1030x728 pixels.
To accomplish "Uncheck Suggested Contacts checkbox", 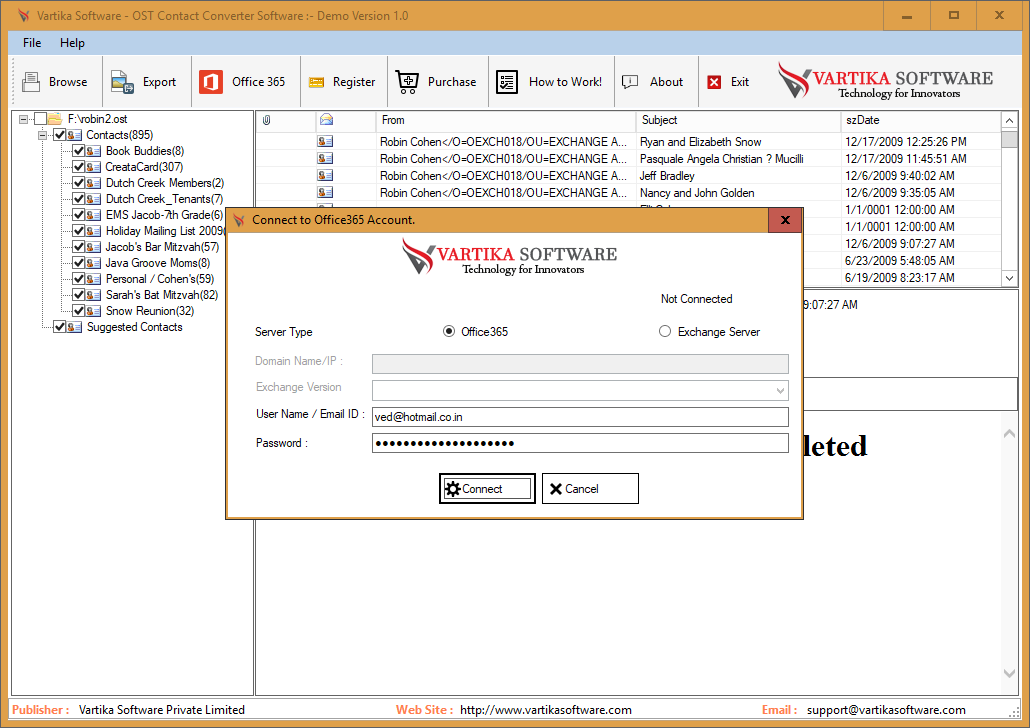I will (59, 327).
